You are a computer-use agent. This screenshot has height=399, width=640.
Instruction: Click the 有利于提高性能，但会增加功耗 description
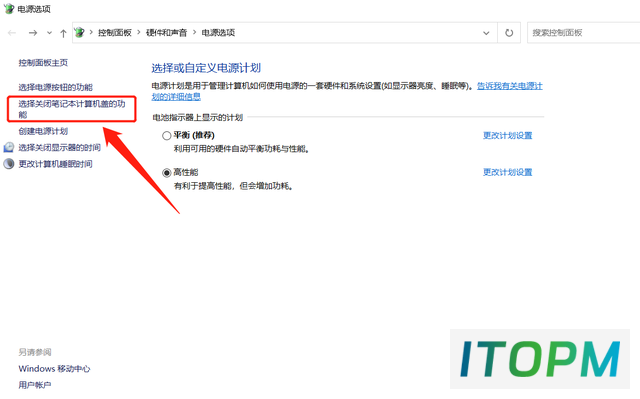[233, 186]
